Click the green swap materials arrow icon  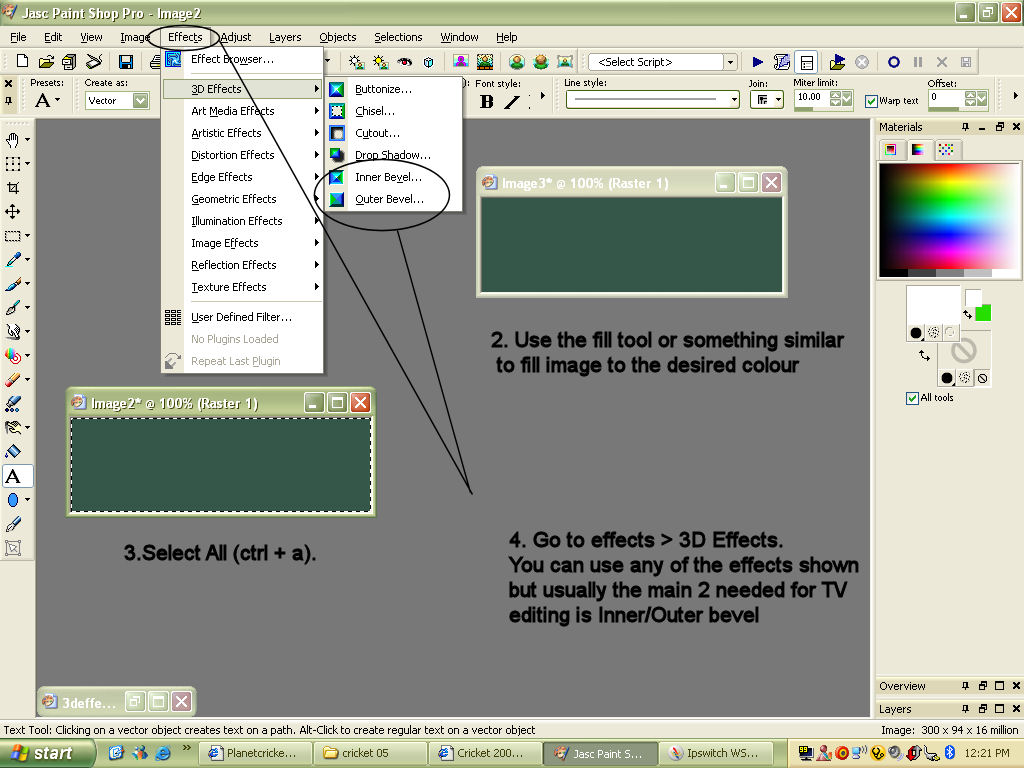[967, 314]
